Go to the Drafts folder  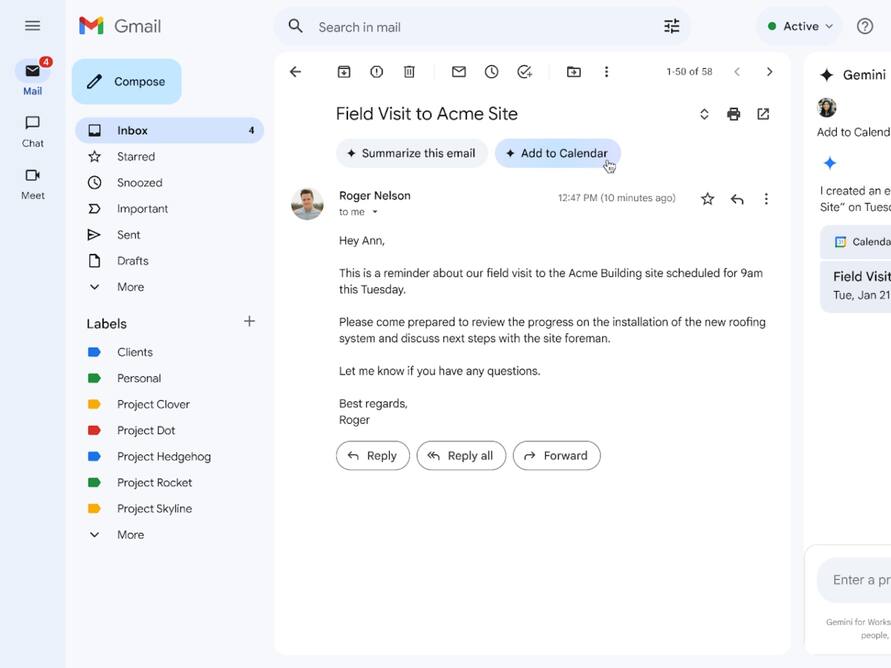pyautogui.click(x=132, y=261)
